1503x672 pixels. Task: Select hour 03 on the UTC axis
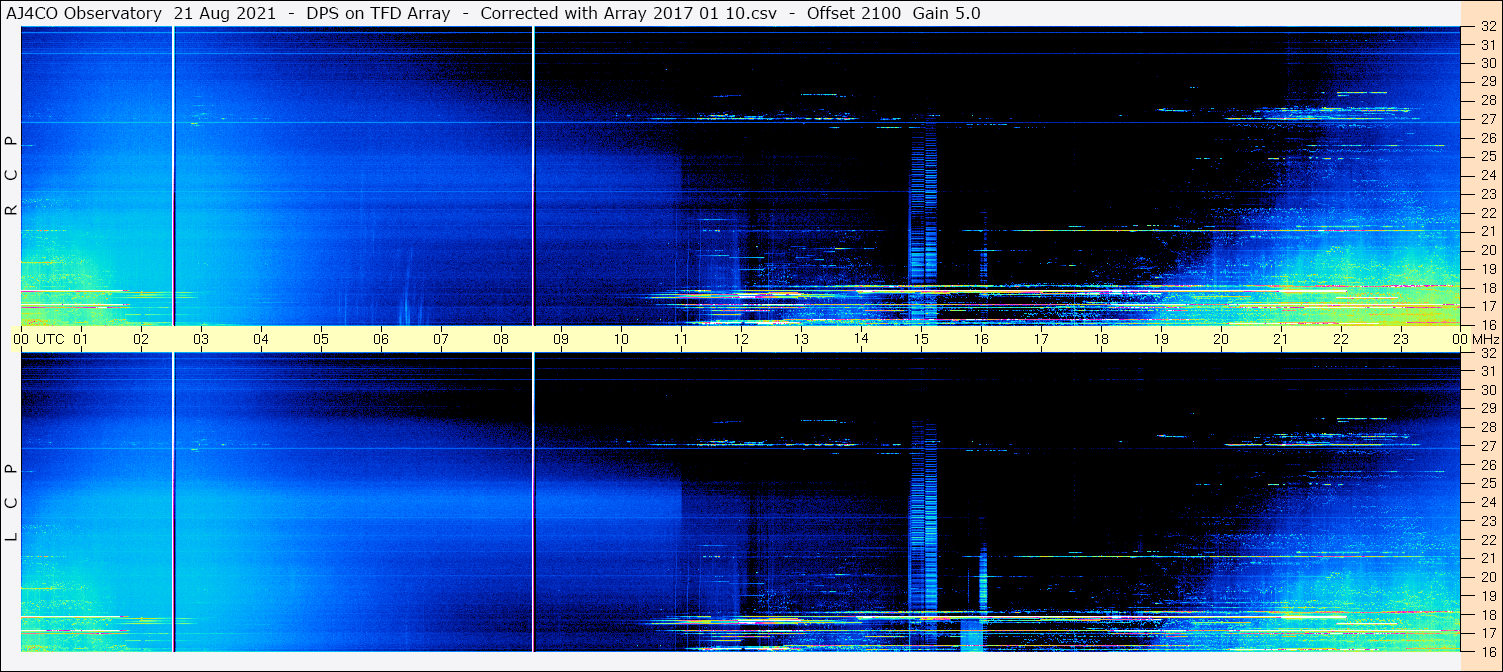tap(201, 339)
